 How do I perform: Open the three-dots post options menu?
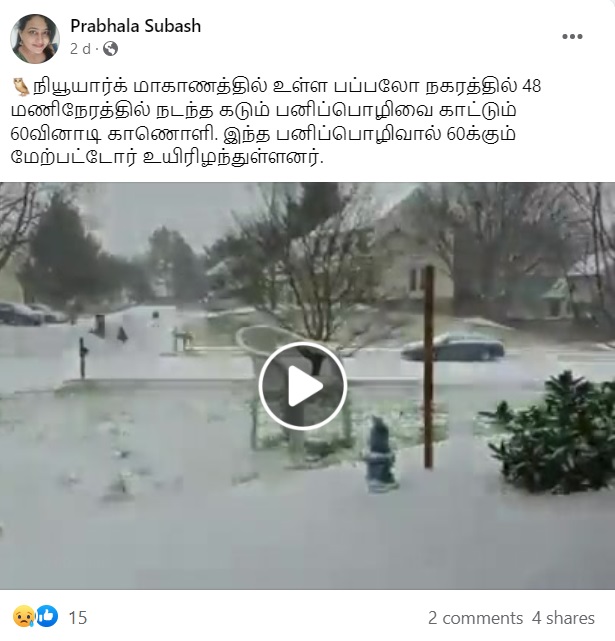pos(572,36)
